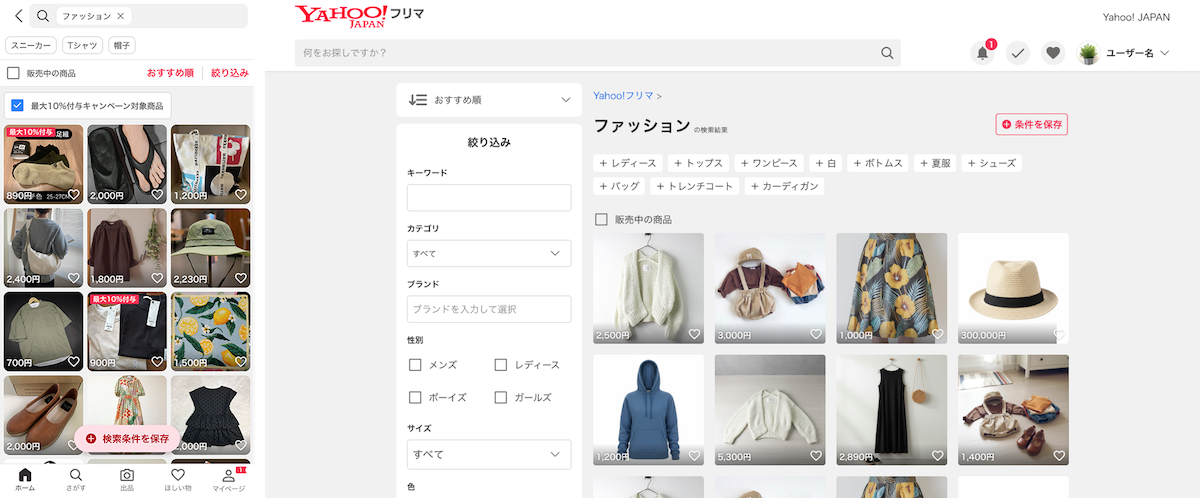The image size is (1200, 498).
Task: Tap the mobile search magnifier icon
Action: pos(42,16)
